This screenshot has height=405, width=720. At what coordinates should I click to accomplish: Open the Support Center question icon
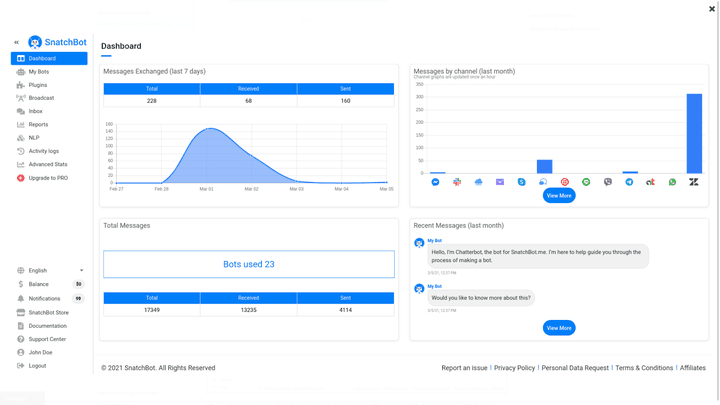point(21,339)
